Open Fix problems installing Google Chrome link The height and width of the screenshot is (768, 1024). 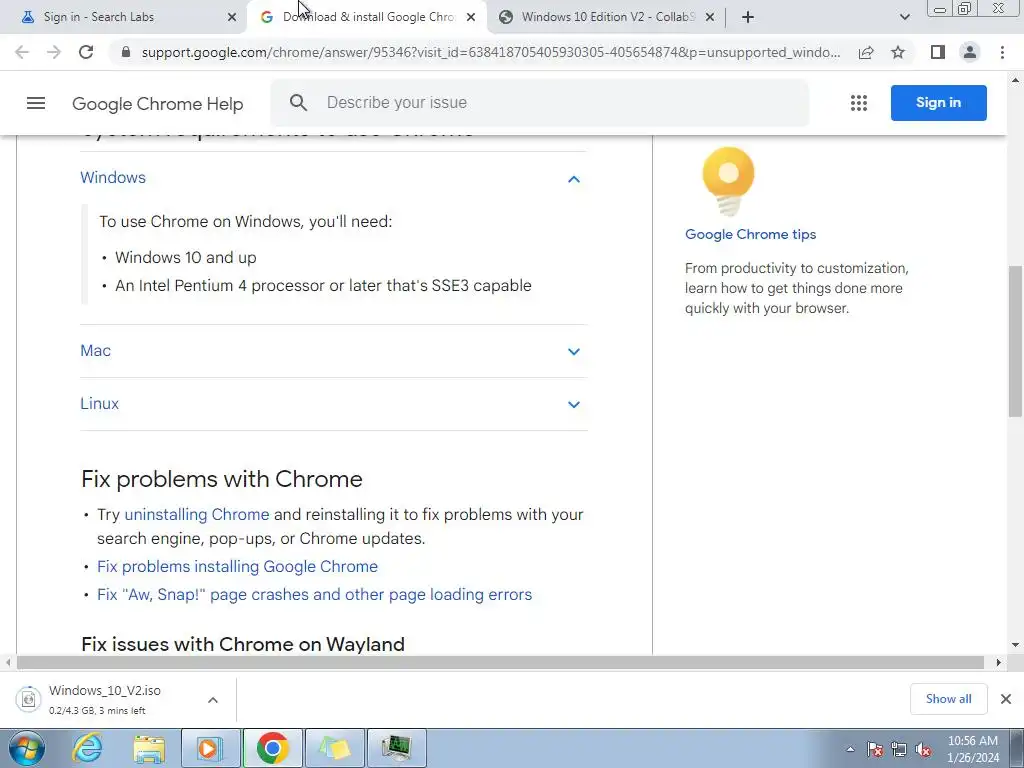tap(238, 566)
